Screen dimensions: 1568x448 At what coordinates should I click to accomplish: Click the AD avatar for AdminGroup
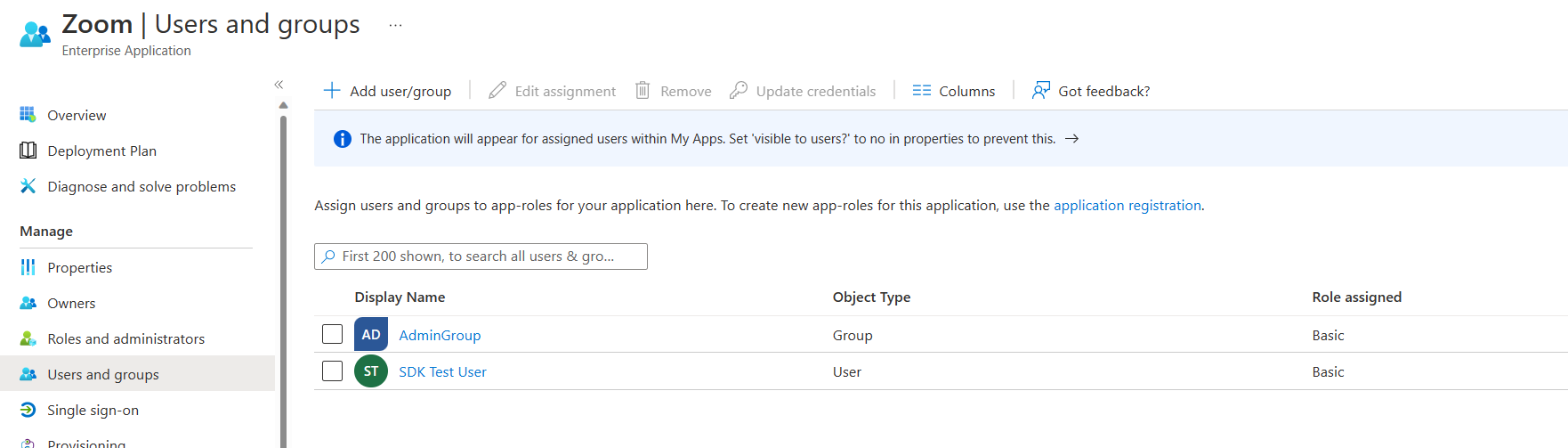(x=371, y=335)
